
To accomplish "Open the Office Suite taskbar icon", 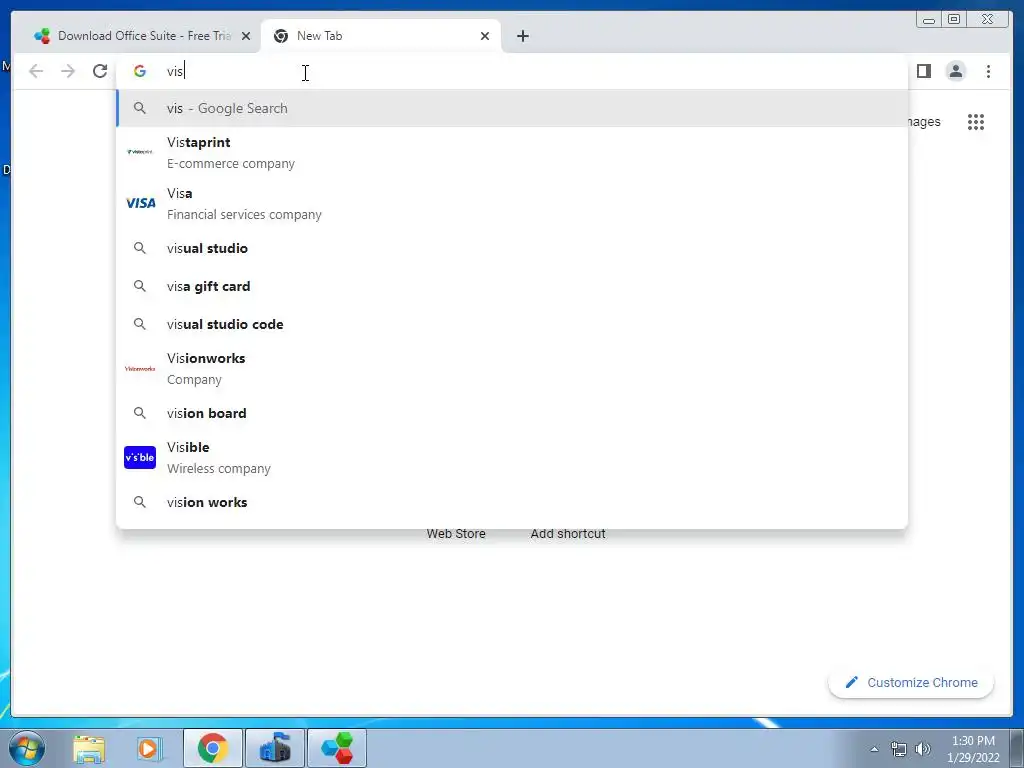I will tap(337, 748).
